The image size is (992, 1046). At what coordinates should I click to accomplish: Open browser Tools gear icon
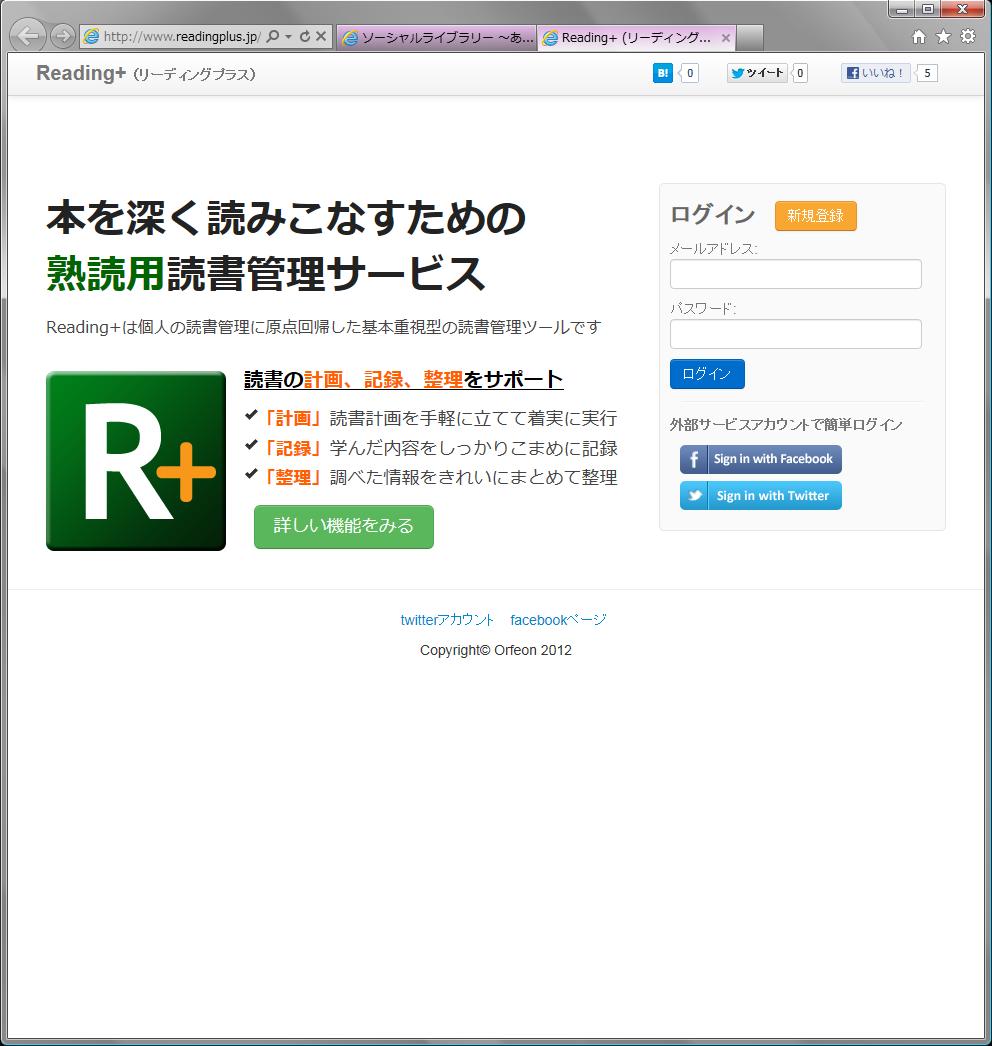tap(967, 37)
